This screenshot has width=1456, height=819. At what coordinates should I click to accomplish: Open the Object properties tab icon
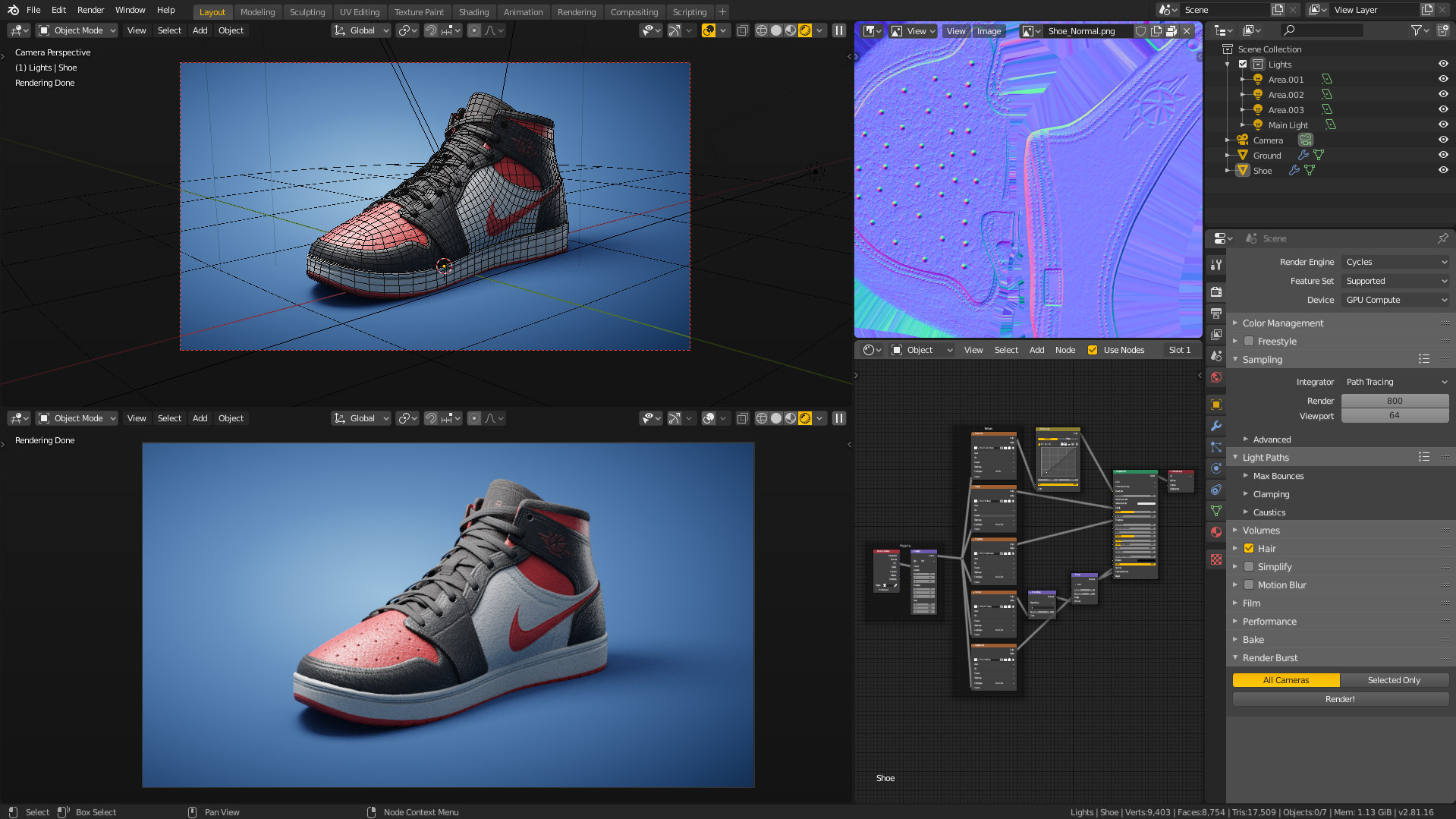1216,405
